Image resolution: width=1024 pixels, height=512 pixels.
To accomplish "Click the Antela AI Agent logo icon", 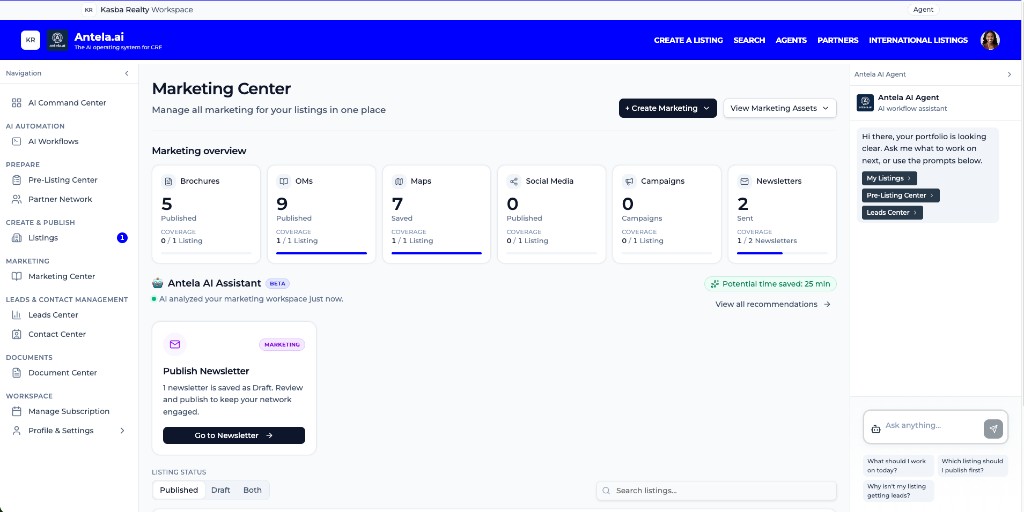I will (x=865, y=103).
